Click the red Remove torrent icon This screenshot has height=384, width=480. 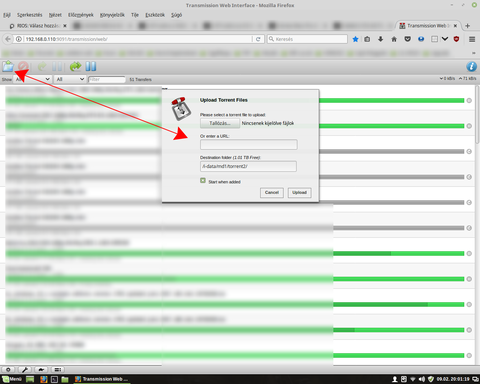click(23, 66)
